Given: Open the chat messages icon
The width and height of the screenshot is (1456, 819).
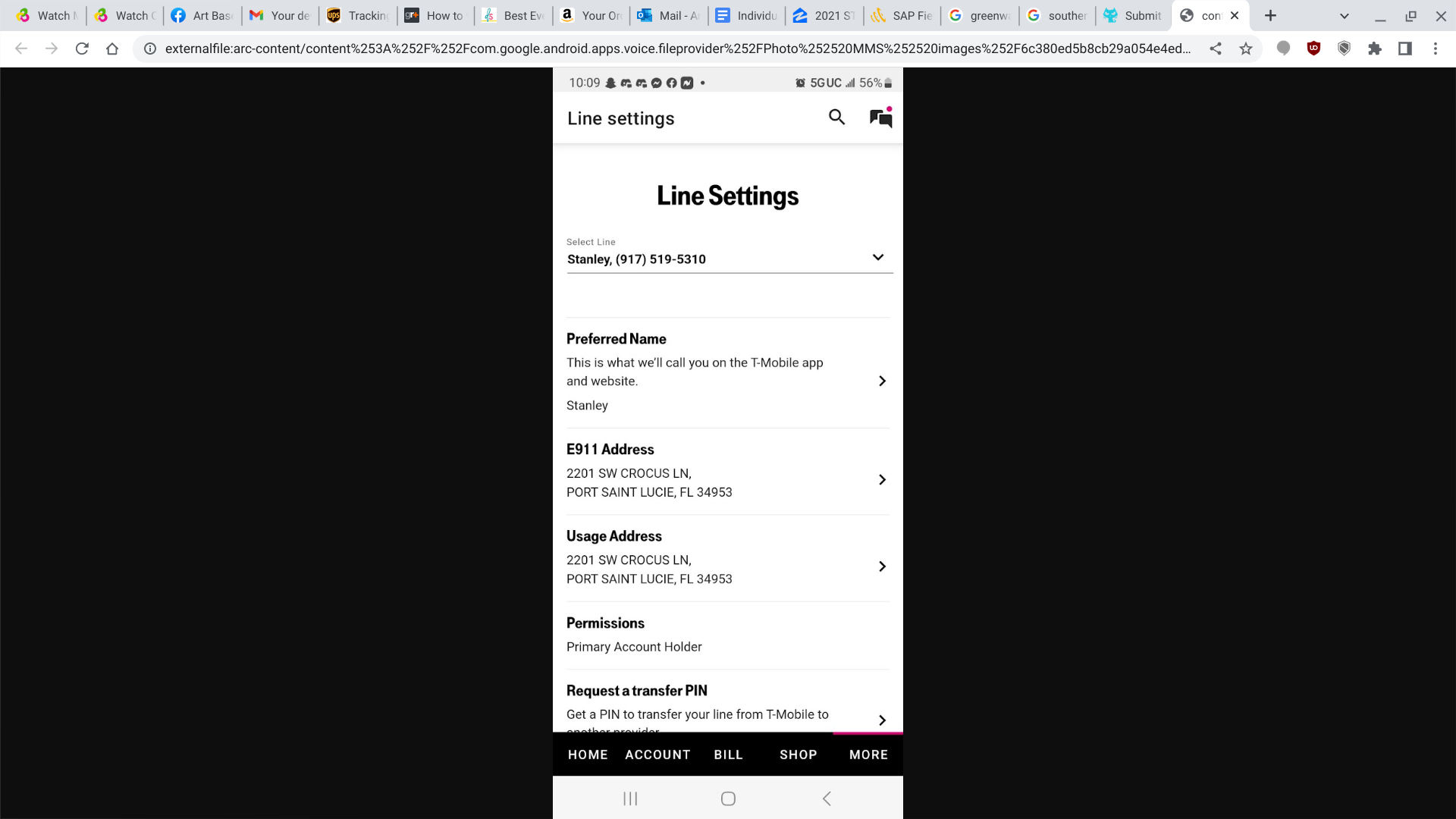Looking at the screenshot, I should click(880, 118).
